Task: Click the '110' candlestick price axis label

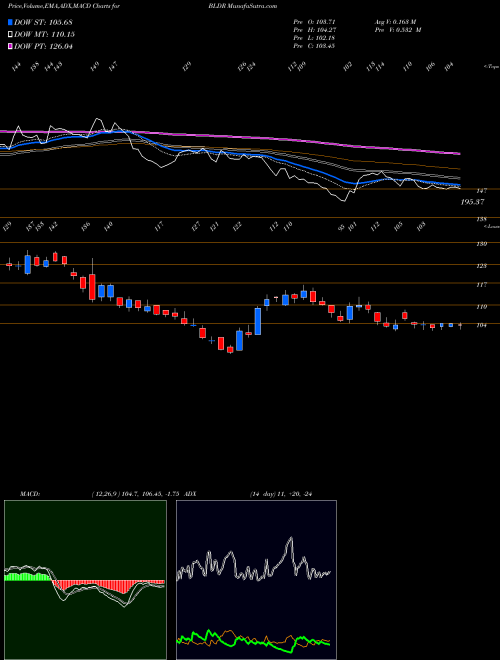Action: point(482,307)
